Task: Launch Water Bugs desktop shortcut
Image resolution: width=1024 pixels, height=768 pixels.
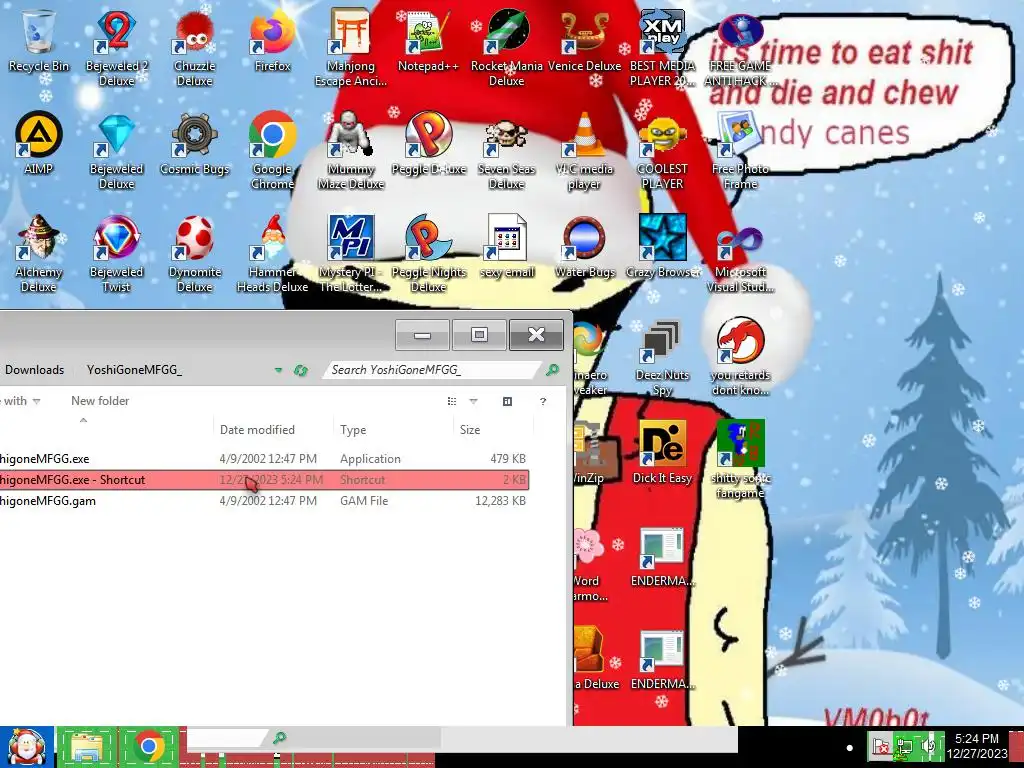Action: (x=584, y=247)
